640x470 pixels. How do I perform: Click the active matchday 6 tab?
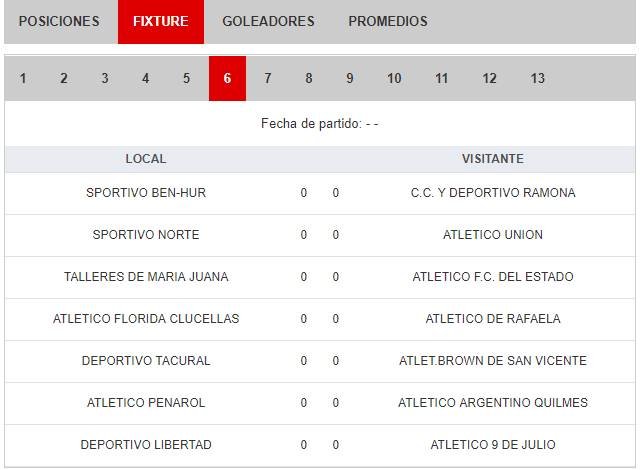coord(227,78)
